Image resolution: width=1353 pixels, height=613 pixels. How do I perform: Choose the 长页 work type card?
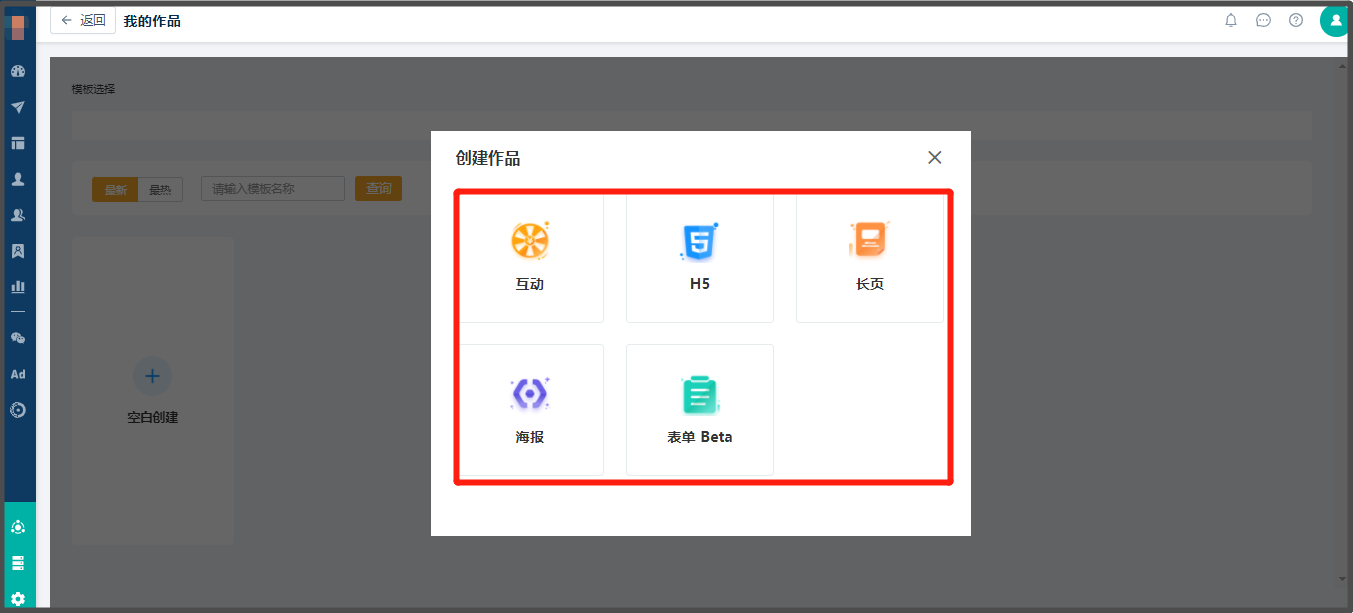pos(870,257)
